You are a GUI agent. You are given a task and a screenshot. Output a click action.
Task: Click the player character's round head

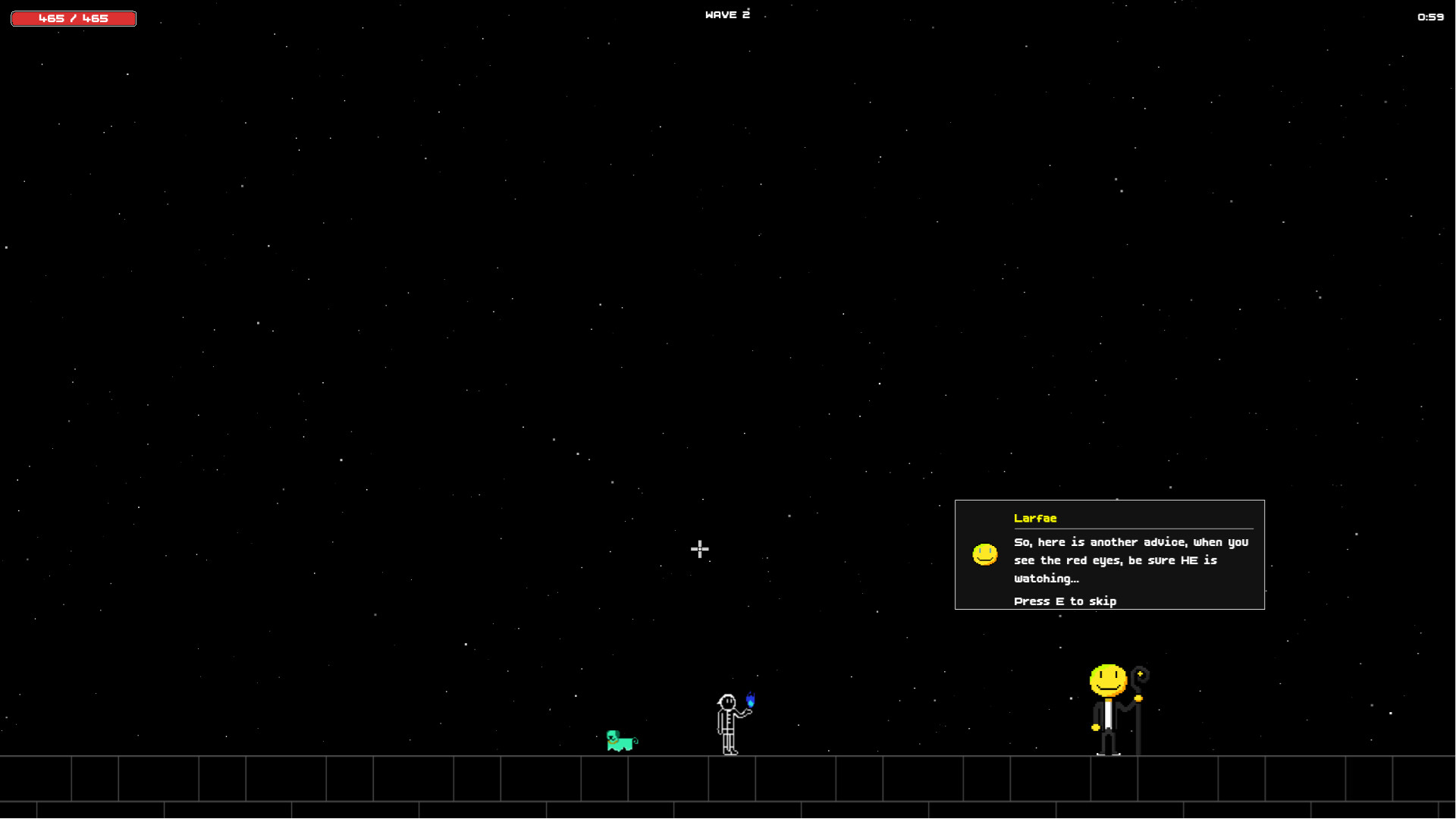727,702
